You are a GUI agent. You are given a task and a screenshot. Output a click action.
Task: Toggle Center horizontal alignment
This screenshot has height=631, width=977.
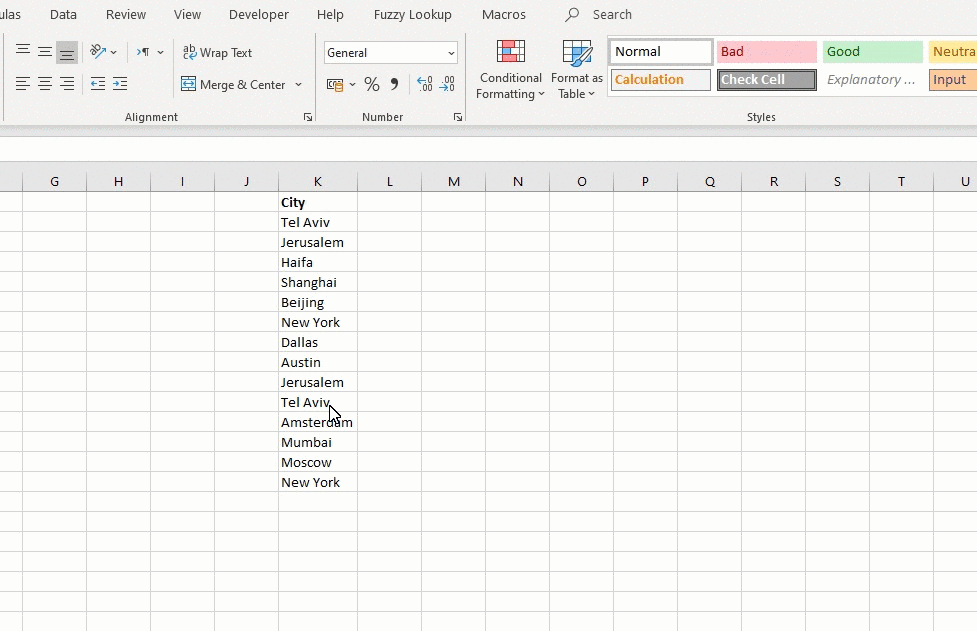point(45,85)
